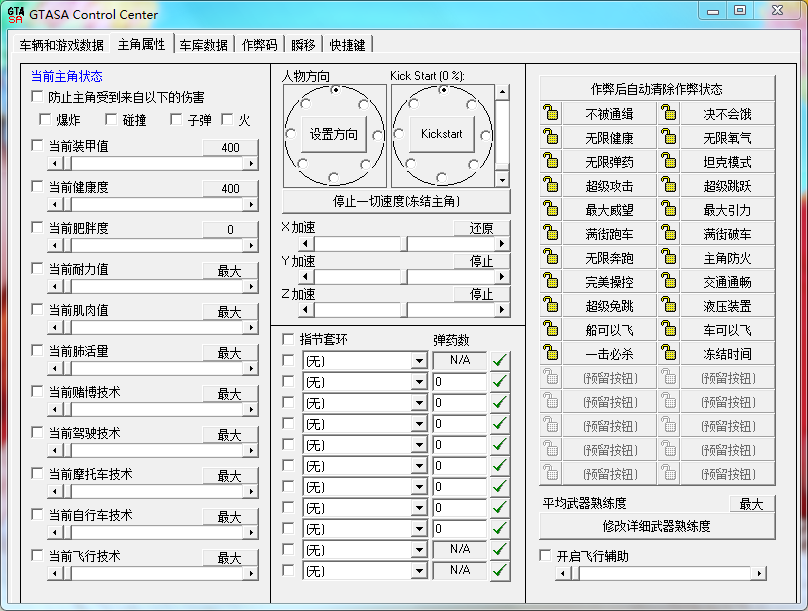Toggle the lock icon for 满街跑车
The width and height of the screenshot is (808, 611).
pos(551,233)
